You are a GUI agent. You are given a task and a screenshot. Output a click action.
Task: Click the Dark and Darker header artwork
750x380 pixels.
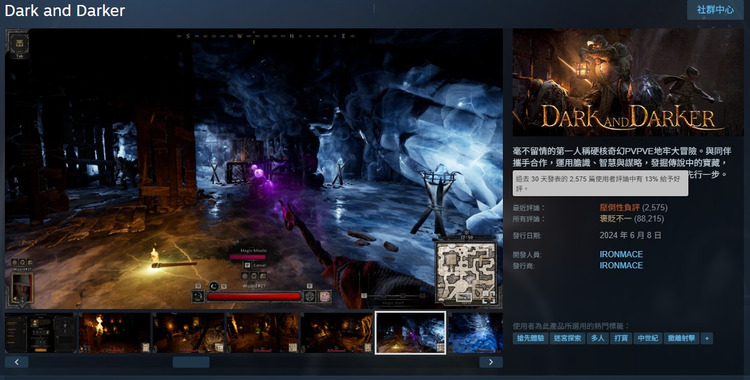[x=628, y=82]
